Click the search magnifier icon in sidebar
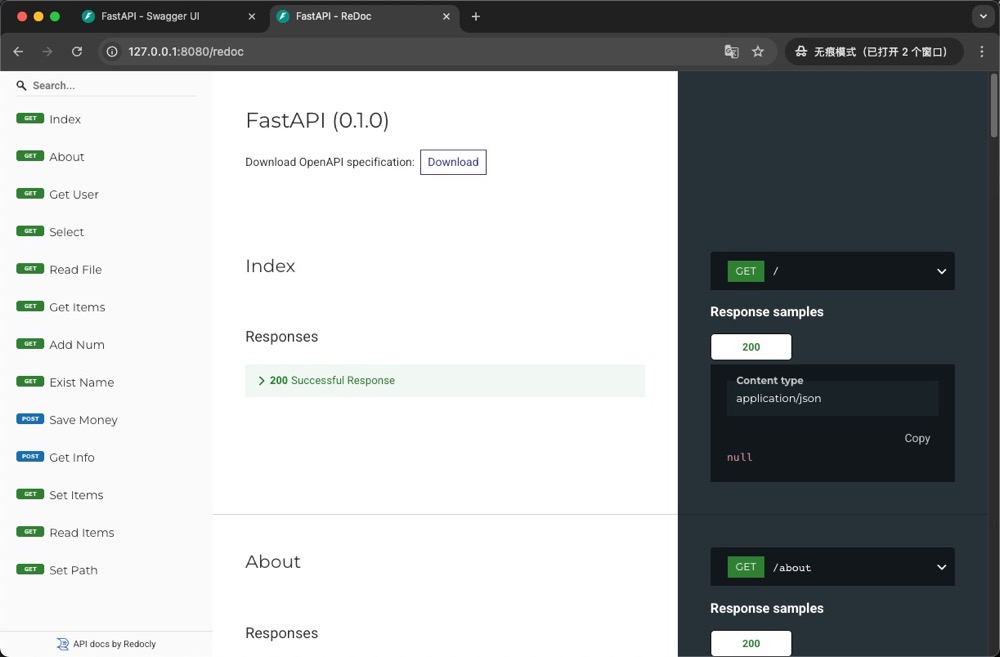Image resolution: width=1000 pixels, height=657 pixels. [21, 85]
